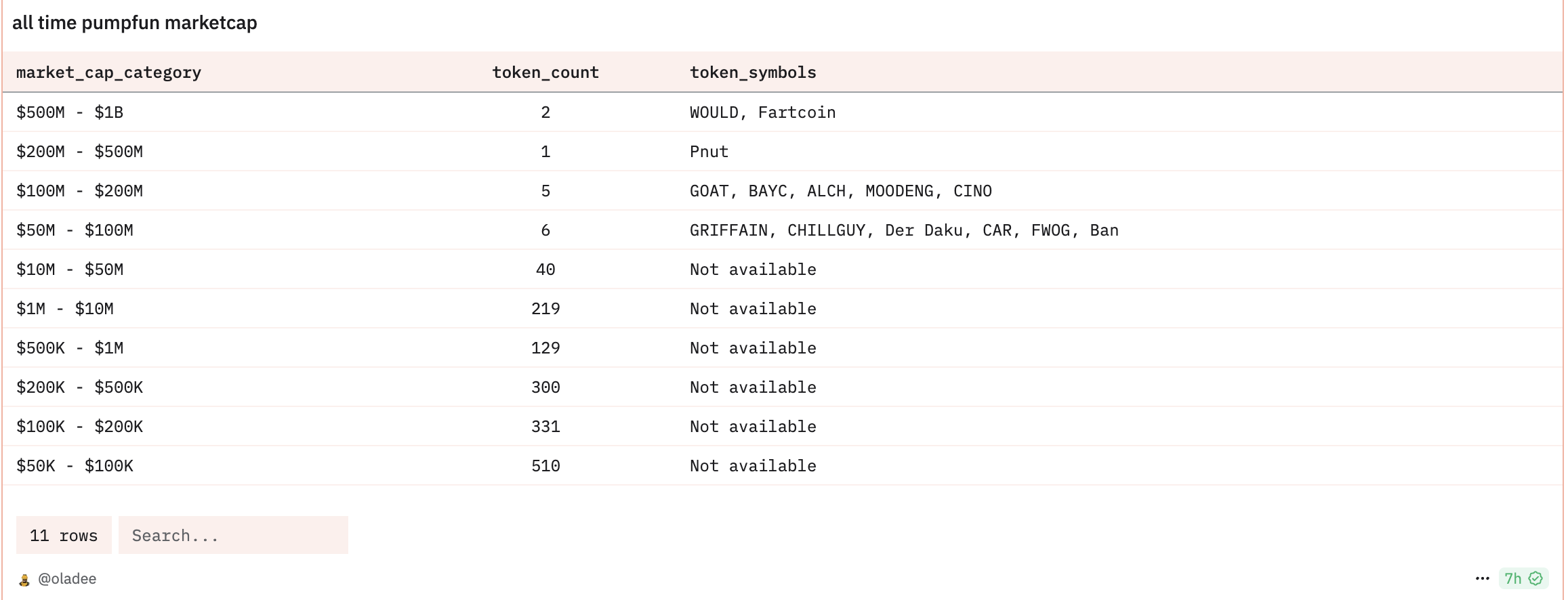Click the token count value 219
The height and width of the screenshot is (600, 1568).
(x=545, y=309)
